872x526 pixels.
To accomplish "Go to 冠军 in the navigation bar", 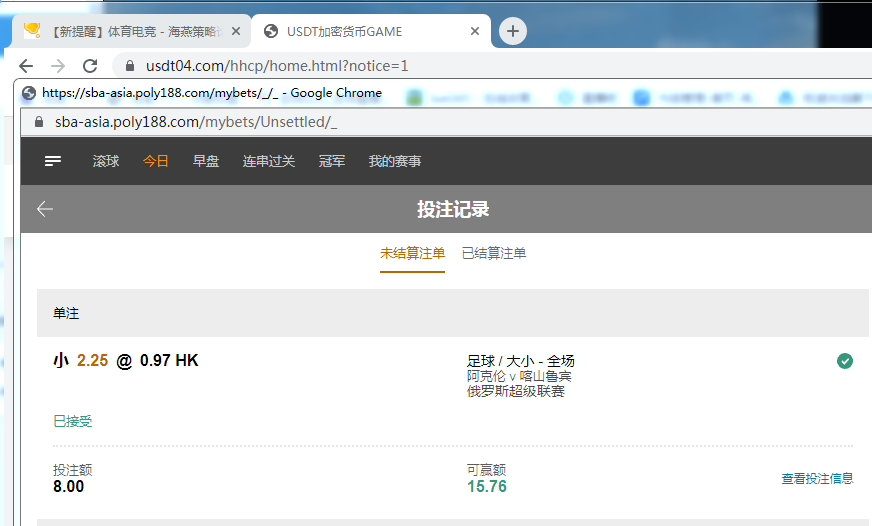I will pos(332,161).
